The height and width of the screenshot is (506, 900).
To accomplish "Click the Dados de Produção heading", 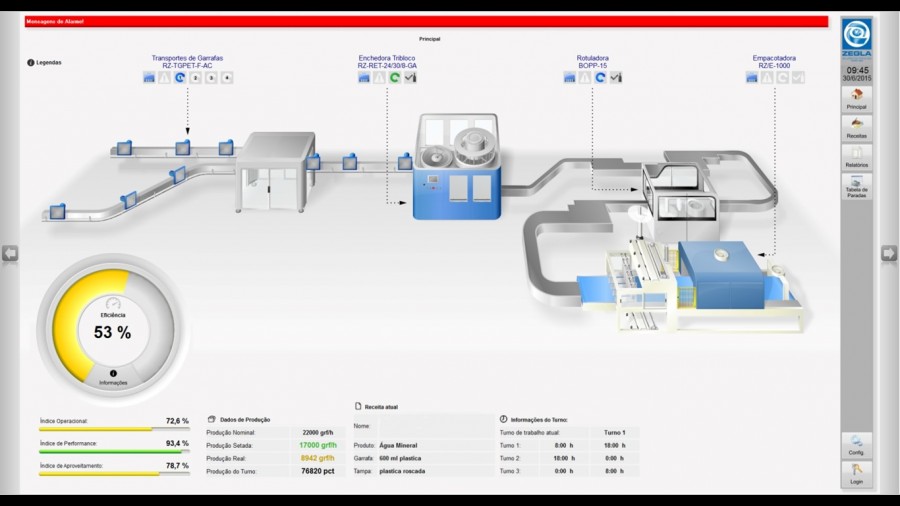I will click(x=245, y=420).
